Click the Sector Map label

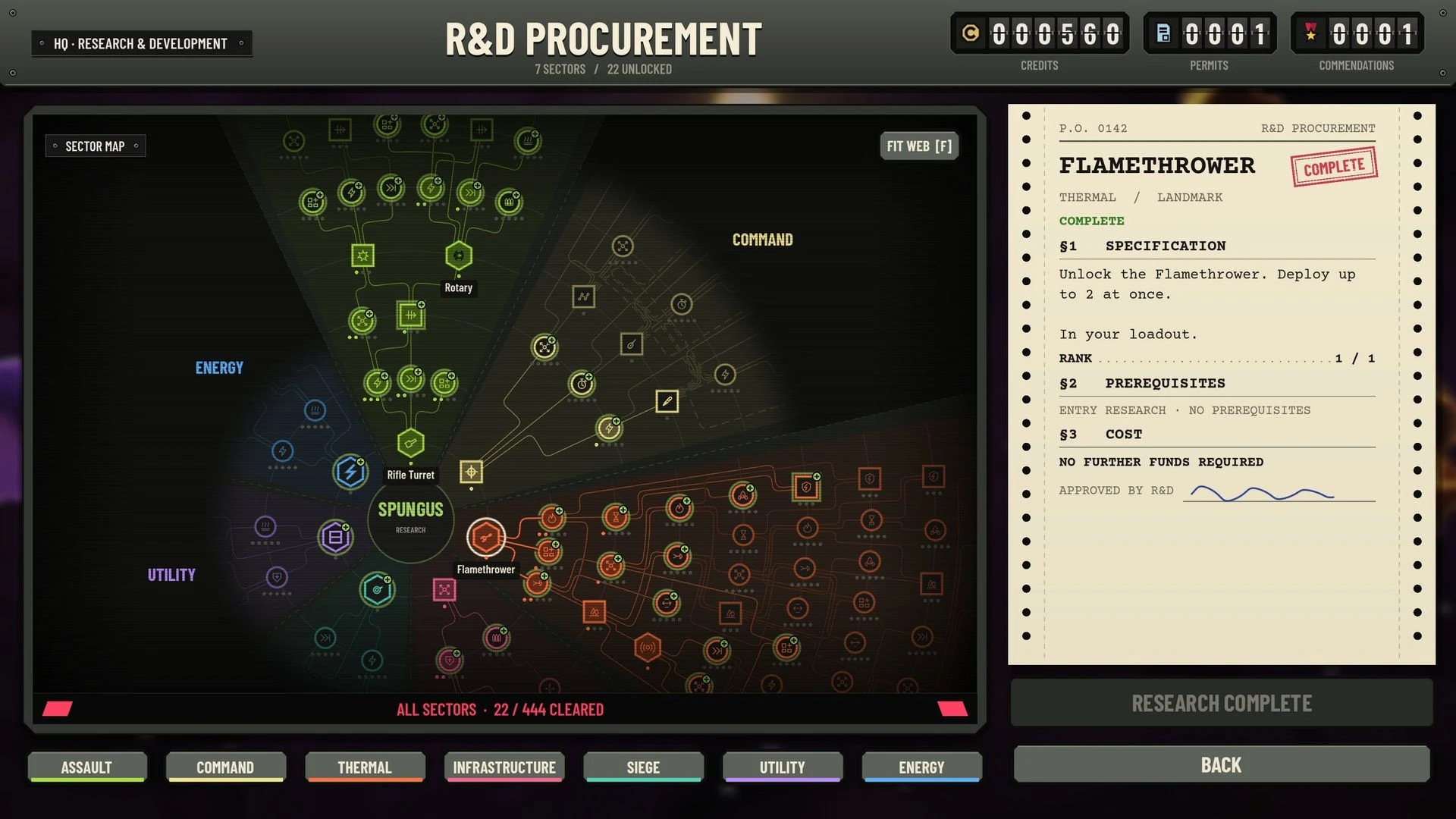pos(95,146)
